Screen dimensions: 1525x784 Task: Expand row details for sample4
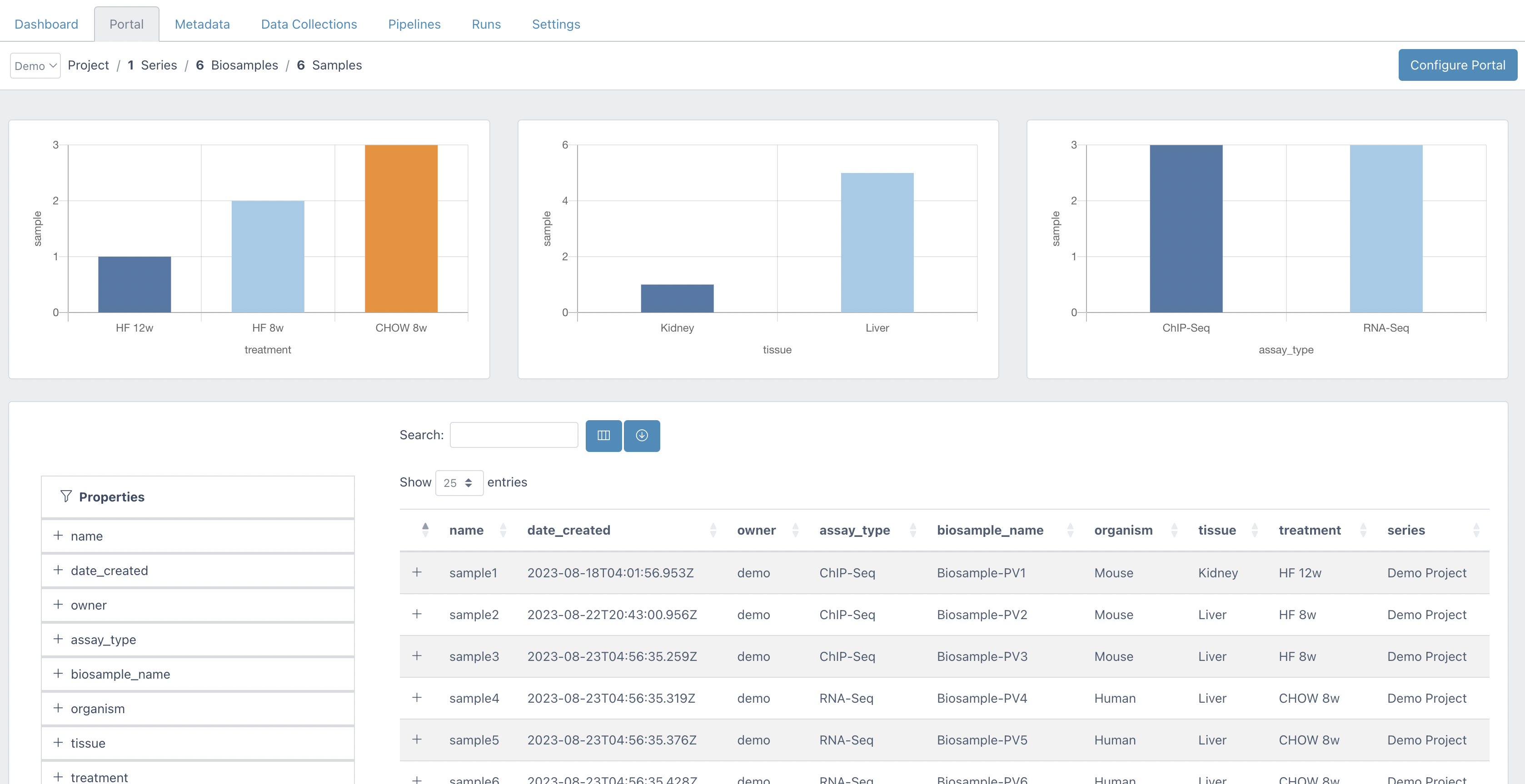coord(417,698)
